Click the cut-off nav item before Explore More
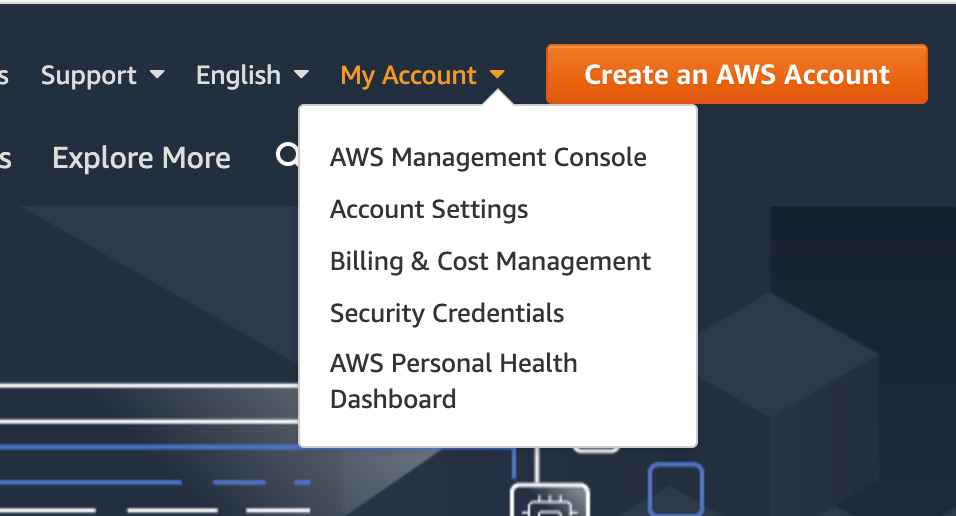Viewport: 956px width, 516px height. 5,158
